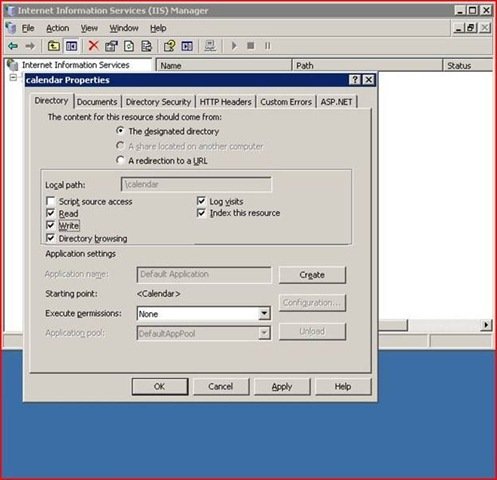Click the dialog context help question button
This screenshot has height=480, width=497.
click(355, 80)
